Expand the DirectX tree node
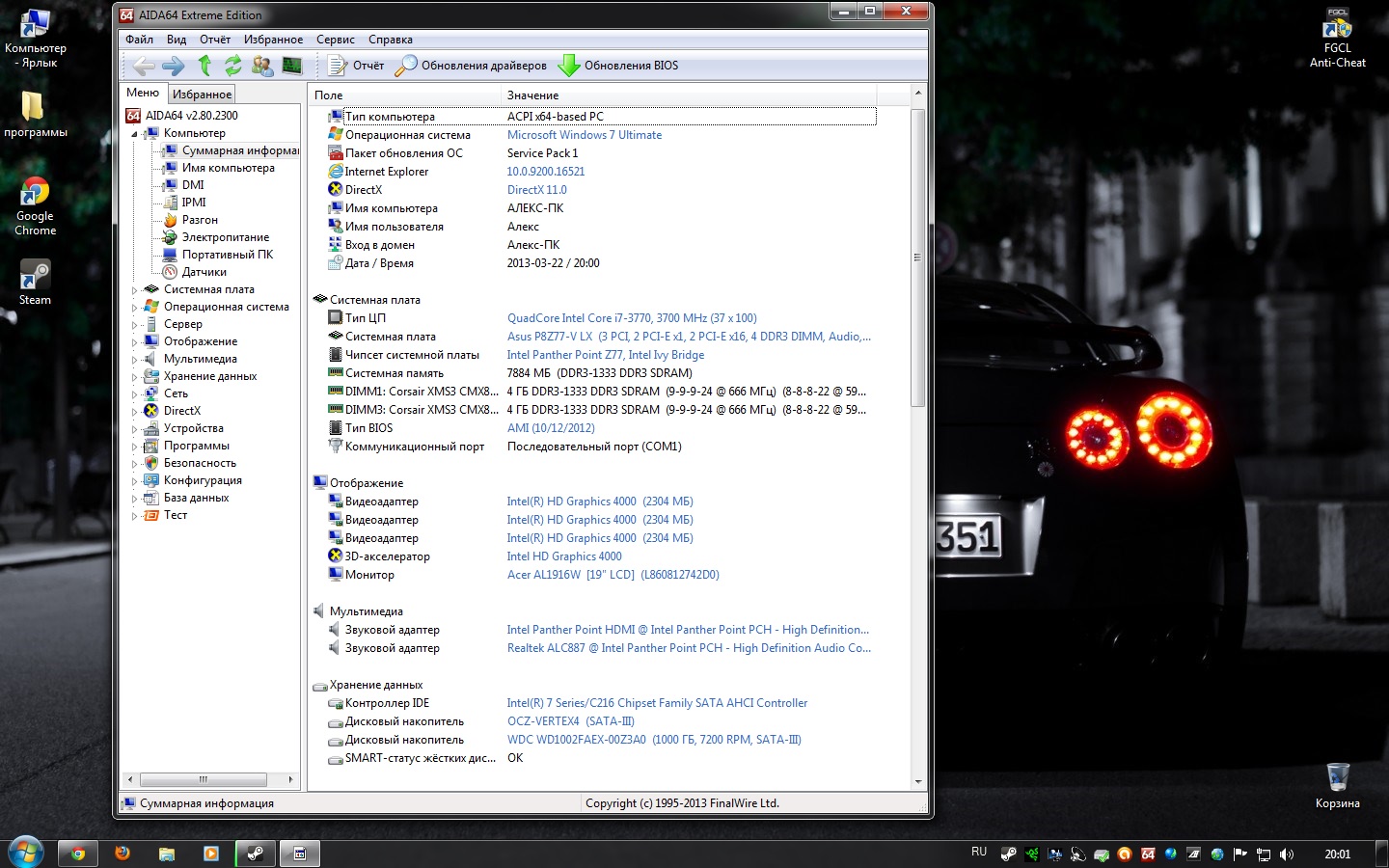Viewport: 1389px width, 868px height. tap(134, 411)
